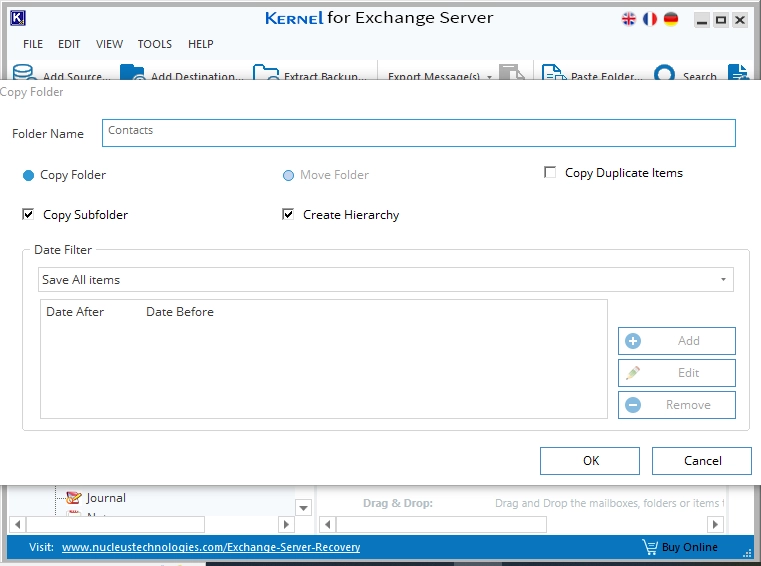
Task: Click the Date Before column header
Action: tap(180, 312)
